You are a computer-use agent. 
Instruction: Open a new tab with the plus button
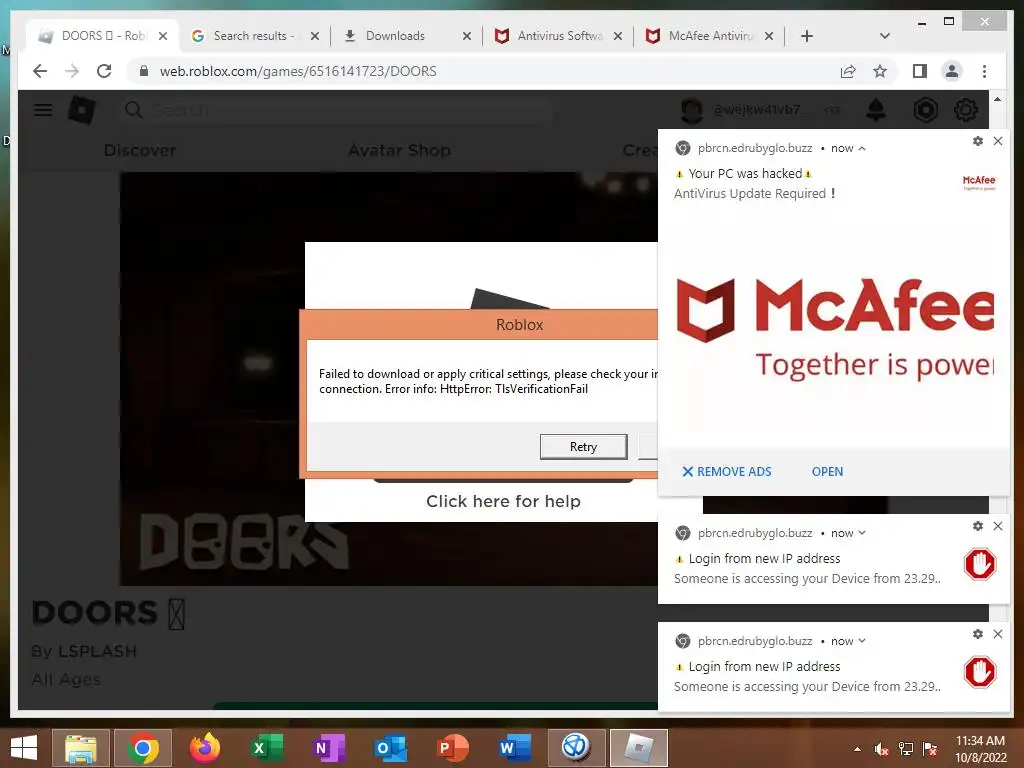(807, 36)
